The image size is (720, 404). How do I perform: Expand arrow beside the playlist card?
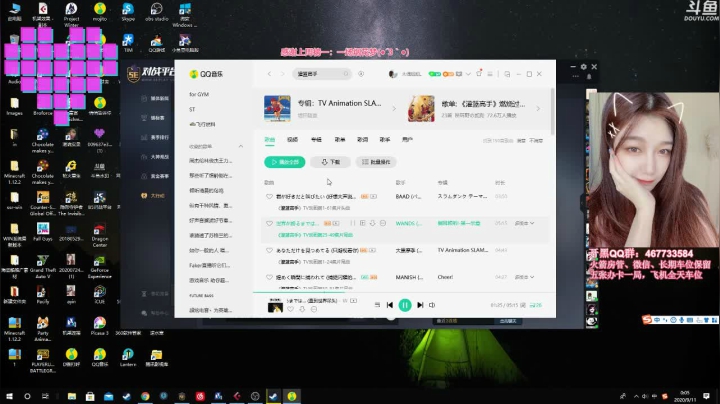(538, 109)
